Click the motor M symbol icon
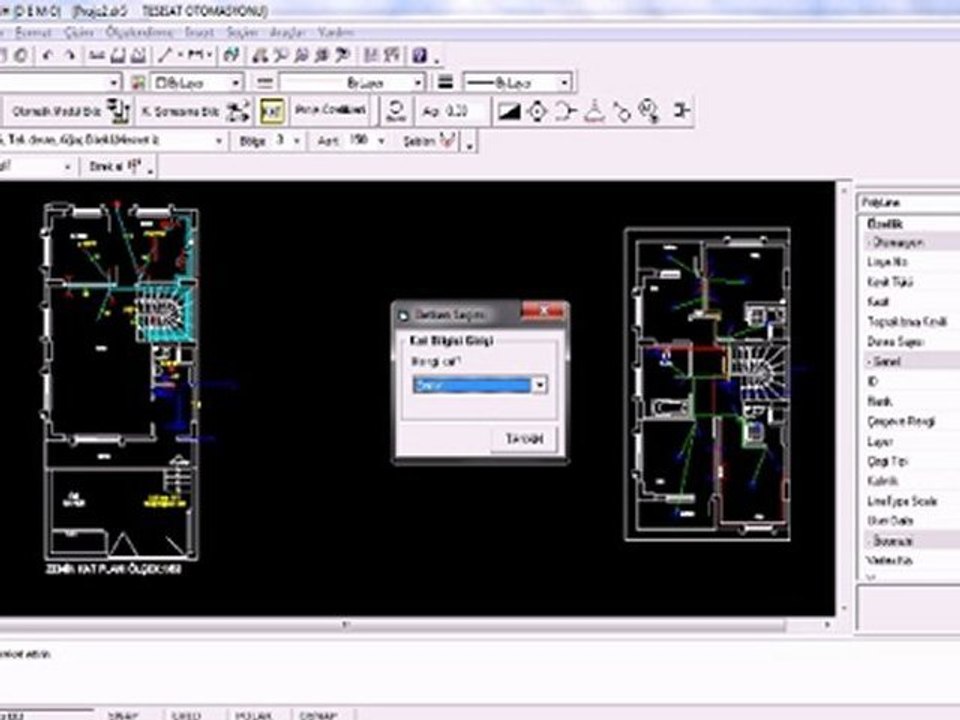 (x=649, y=111)
